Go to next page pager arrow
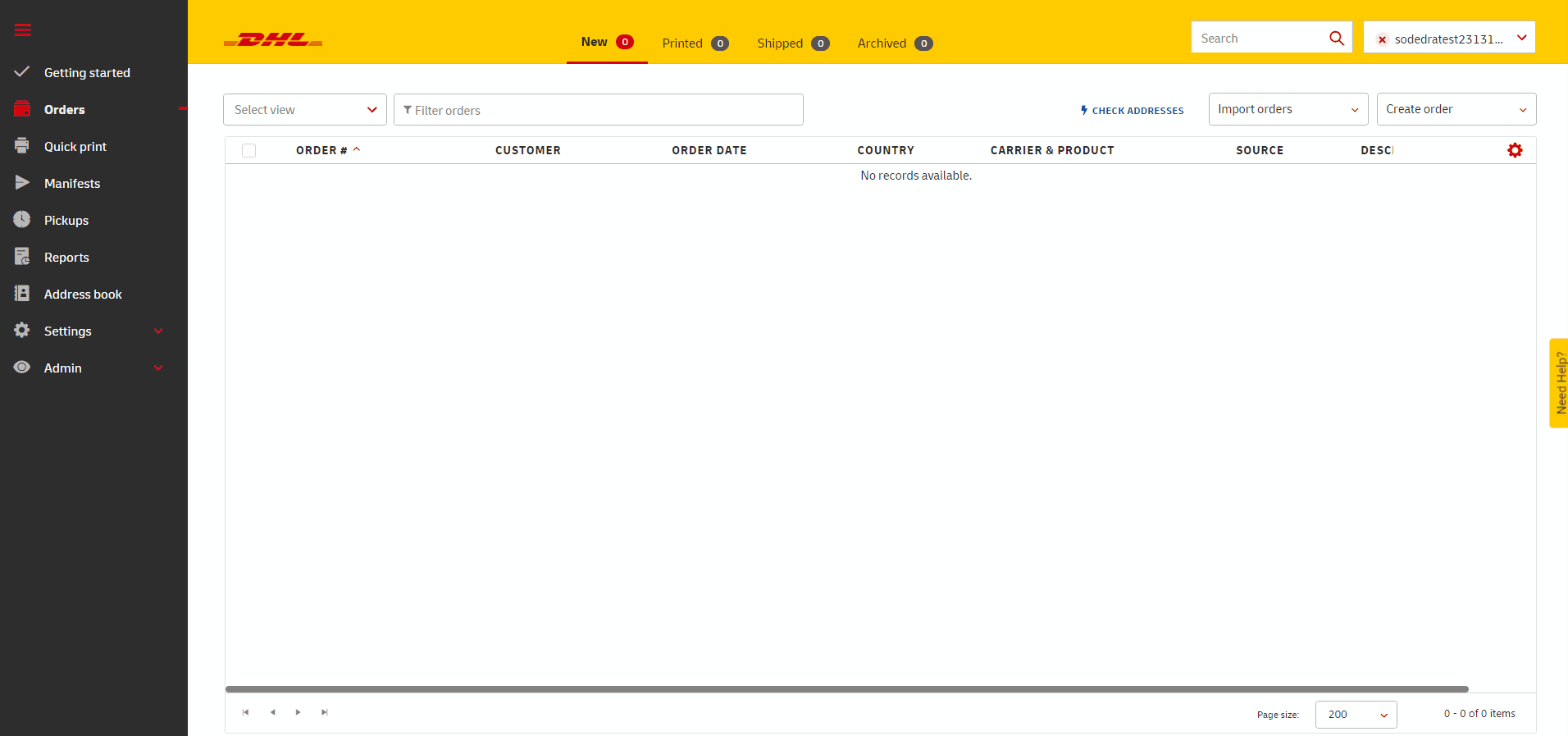This screenshot has height=736, width=1568. pyautogui.click(x=299, y=712)
